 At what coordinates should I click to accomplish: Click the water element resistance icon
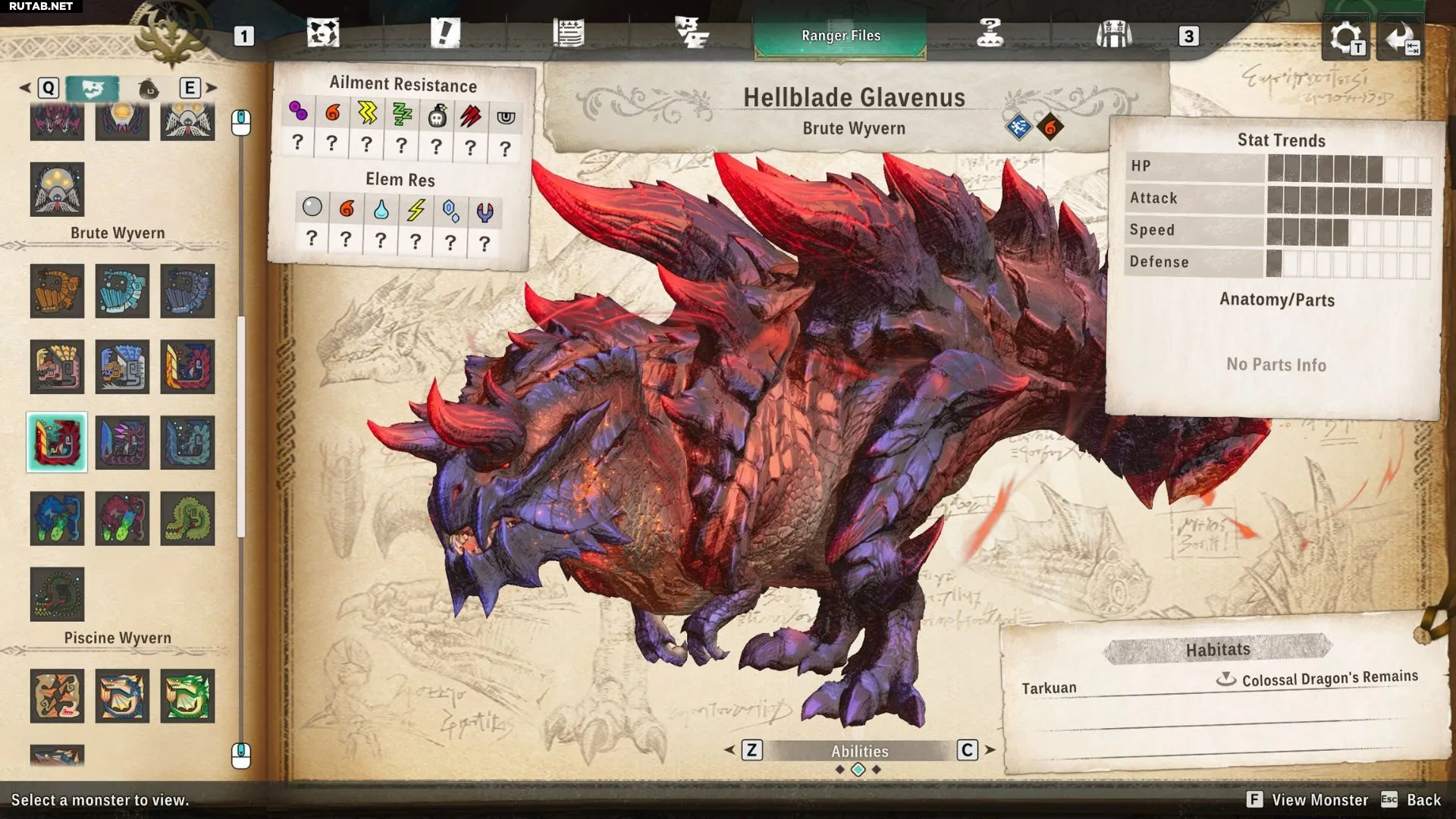coord(381,209)
